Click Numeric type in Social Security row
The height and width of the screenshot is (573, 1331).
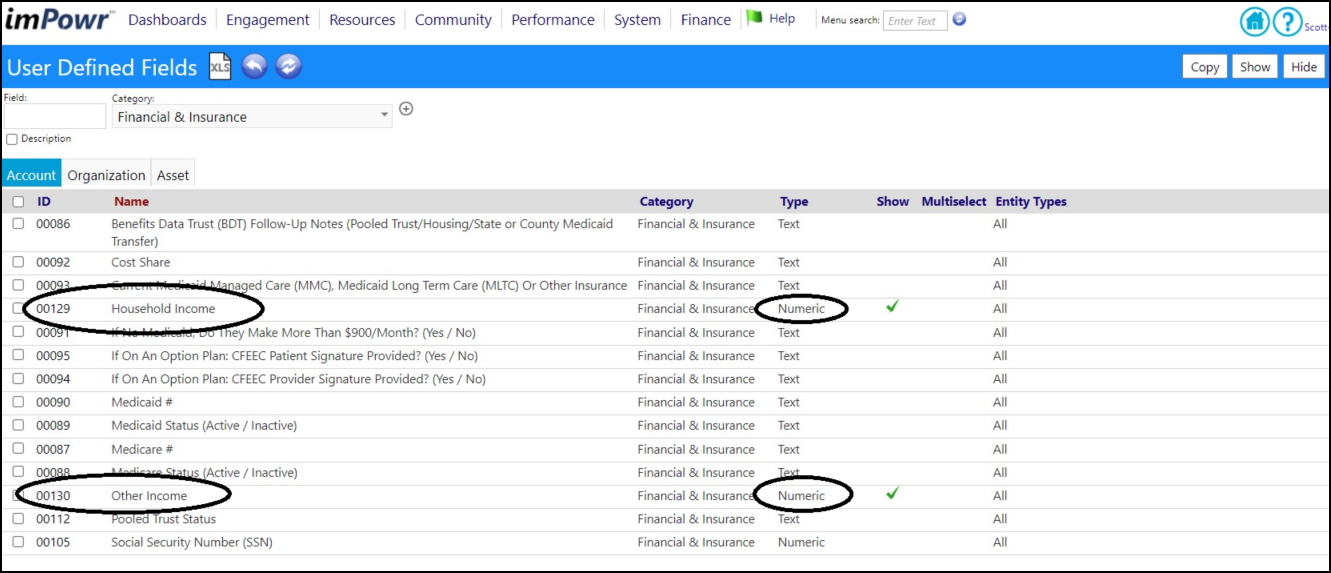[801, 542]
